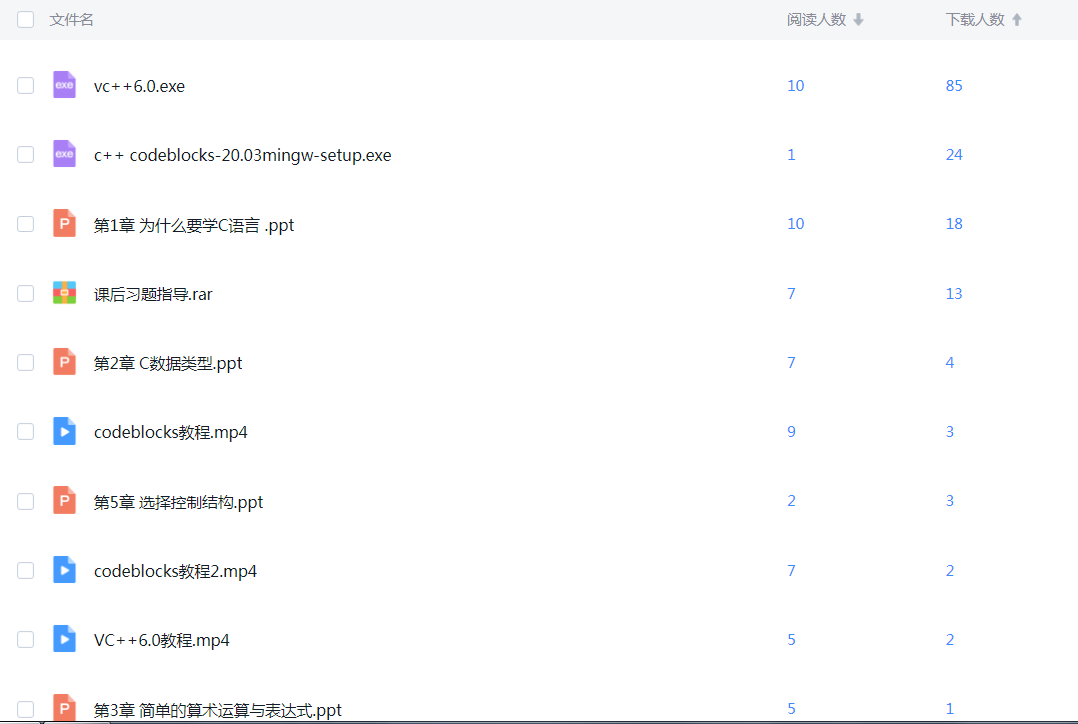Open 第3章 简单的算术运算与表达式.ppt

tap(217, 710)
